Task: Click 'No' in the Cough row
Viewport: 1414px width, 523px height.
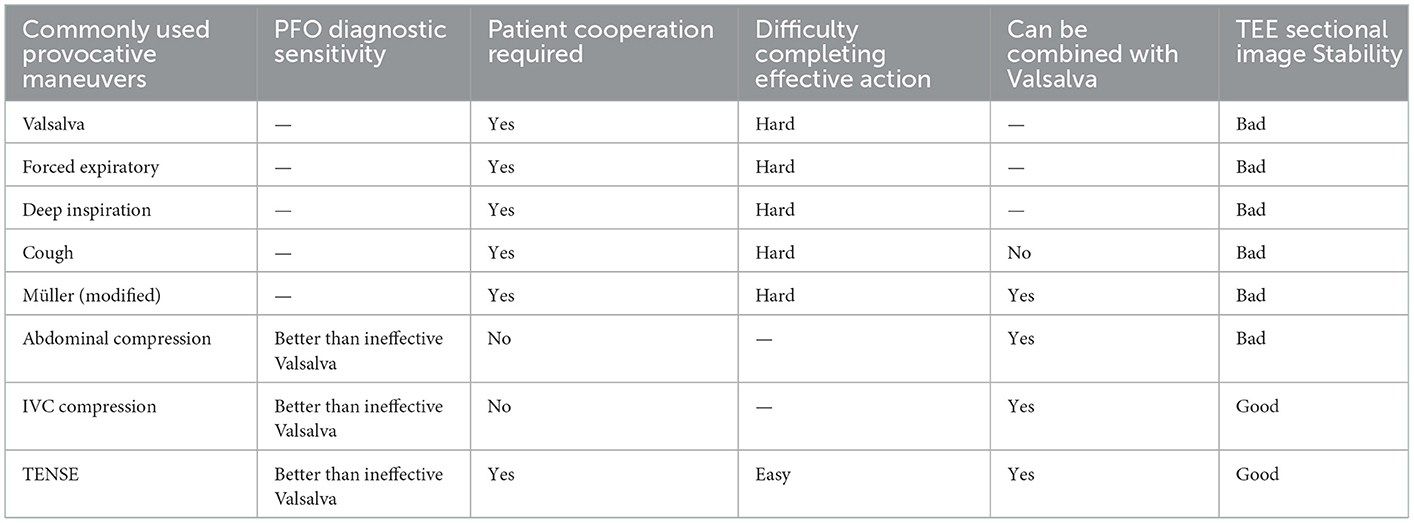Action: pyautogui.click(x=1017, y=253)
